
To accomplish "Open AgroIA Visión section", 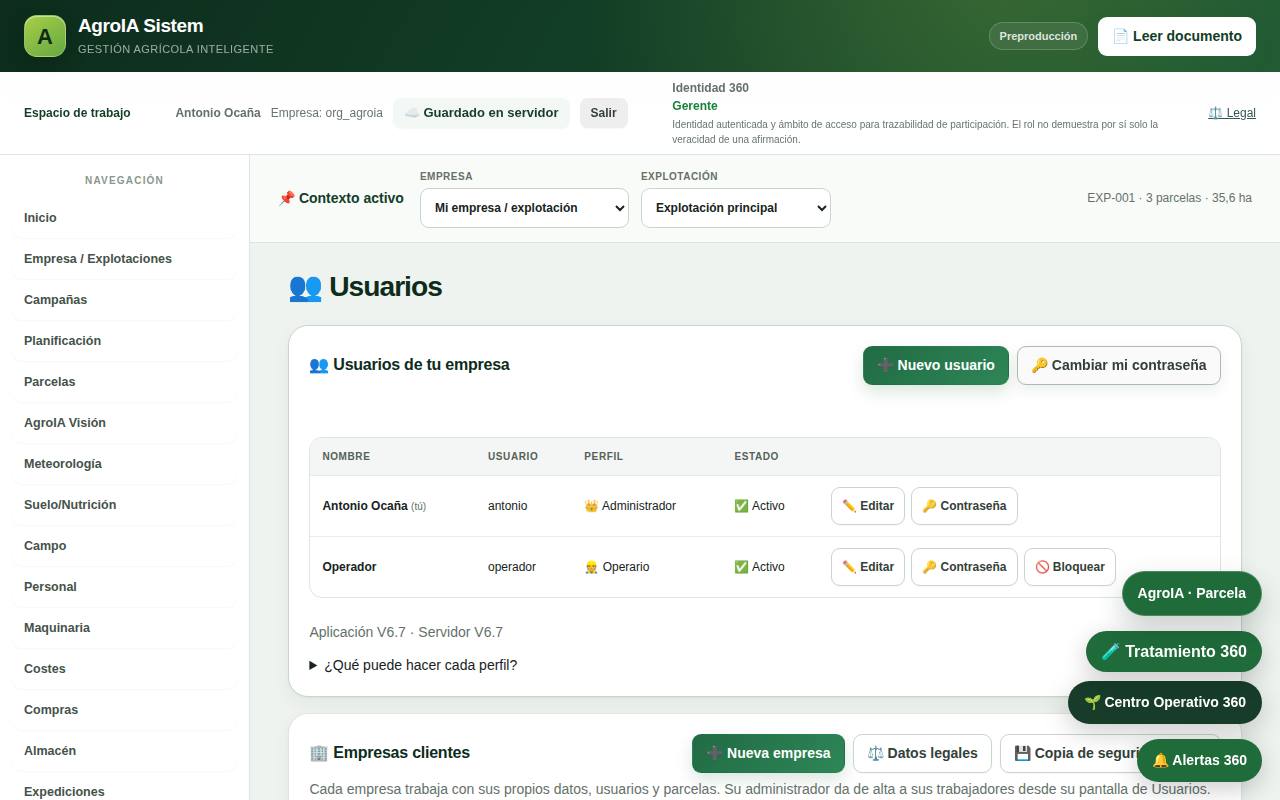I will coord(124,423).
